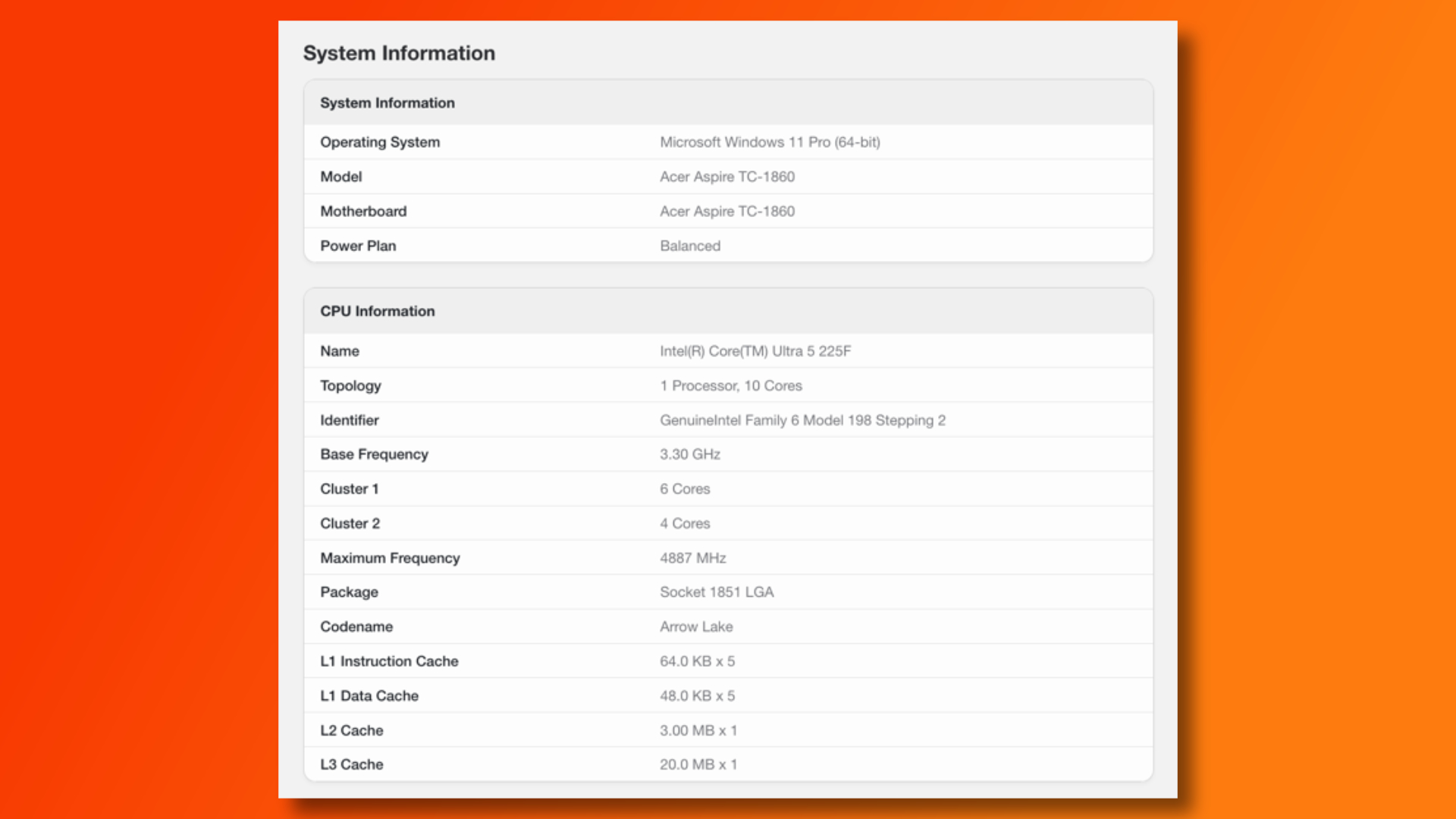Click the 'Base Frequency' label

374,454
